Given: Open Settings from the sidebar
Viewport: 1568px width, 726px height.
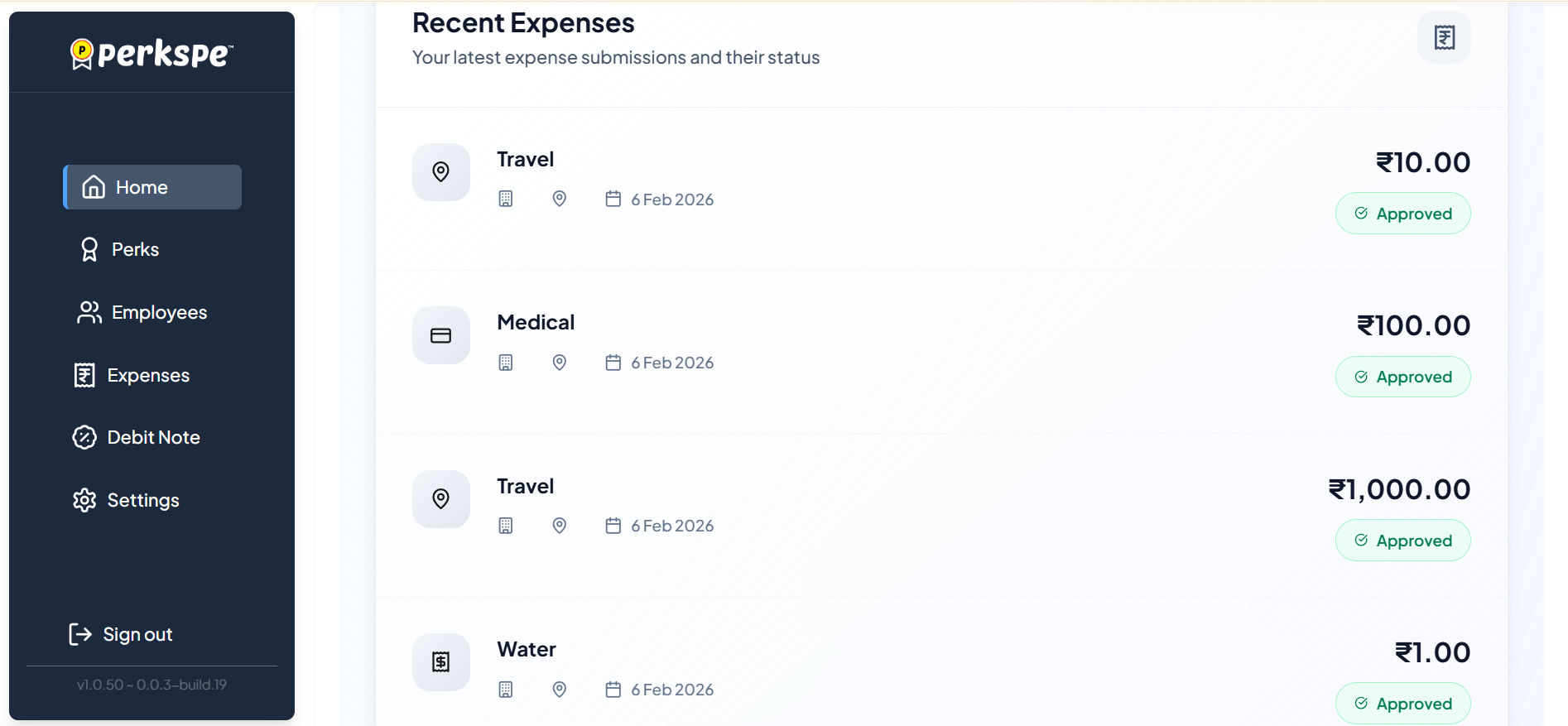Looking at the screenshot, I should click(142, 500).
